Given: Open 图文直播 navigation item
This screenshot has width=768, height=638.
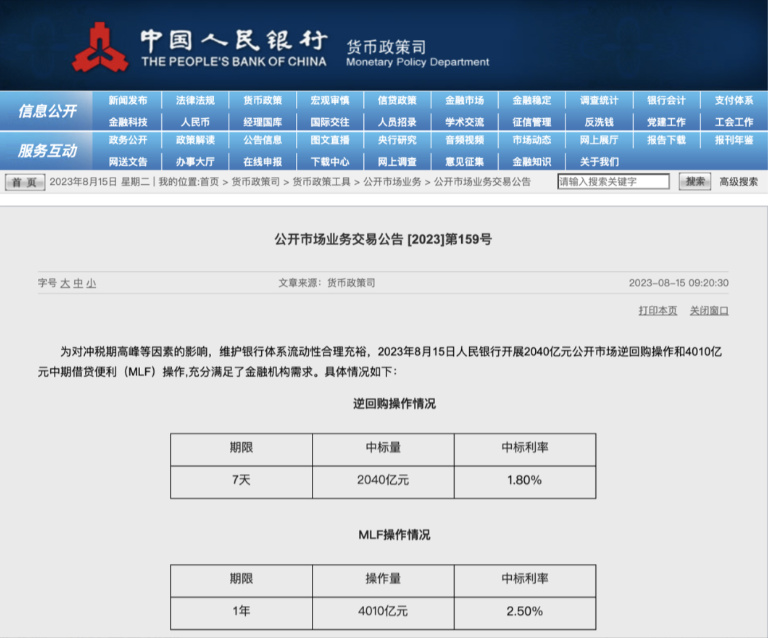Looking at the screenshot, I should (330, 140).
